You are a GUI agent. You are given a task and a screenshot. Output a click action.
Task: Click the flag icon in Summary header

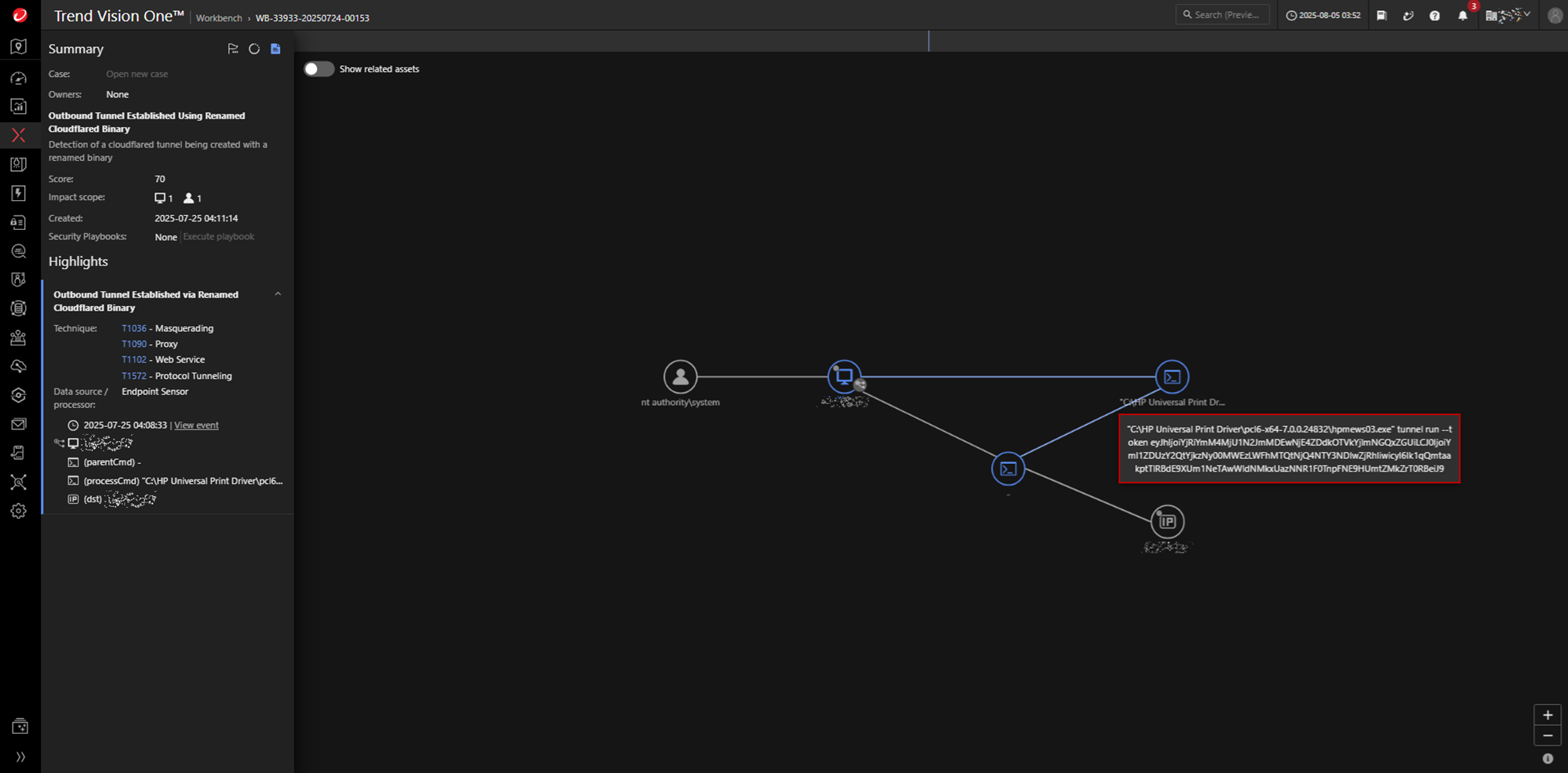[x=233, y=49]
